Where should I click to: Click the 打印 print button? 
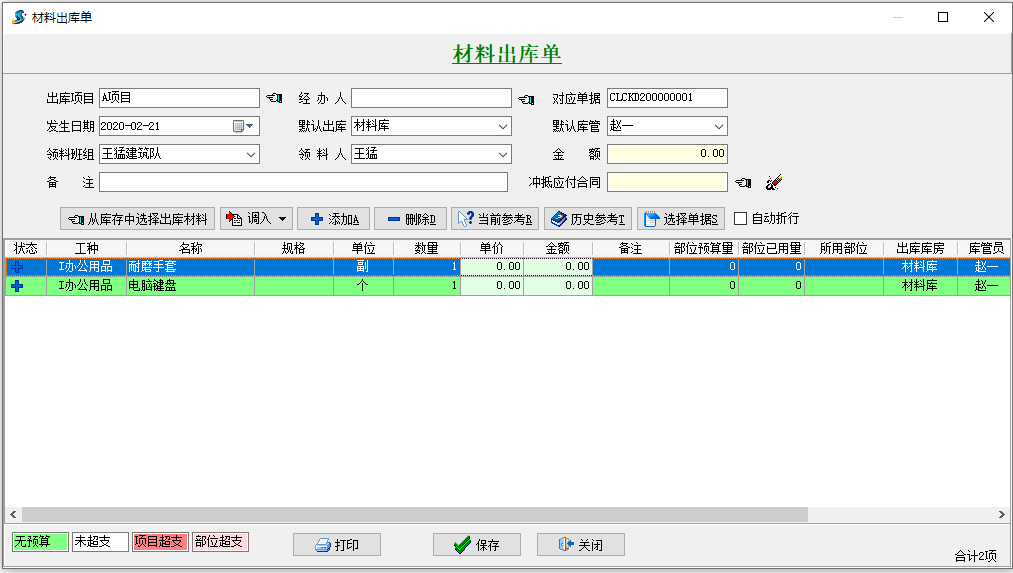pos(336,545)
